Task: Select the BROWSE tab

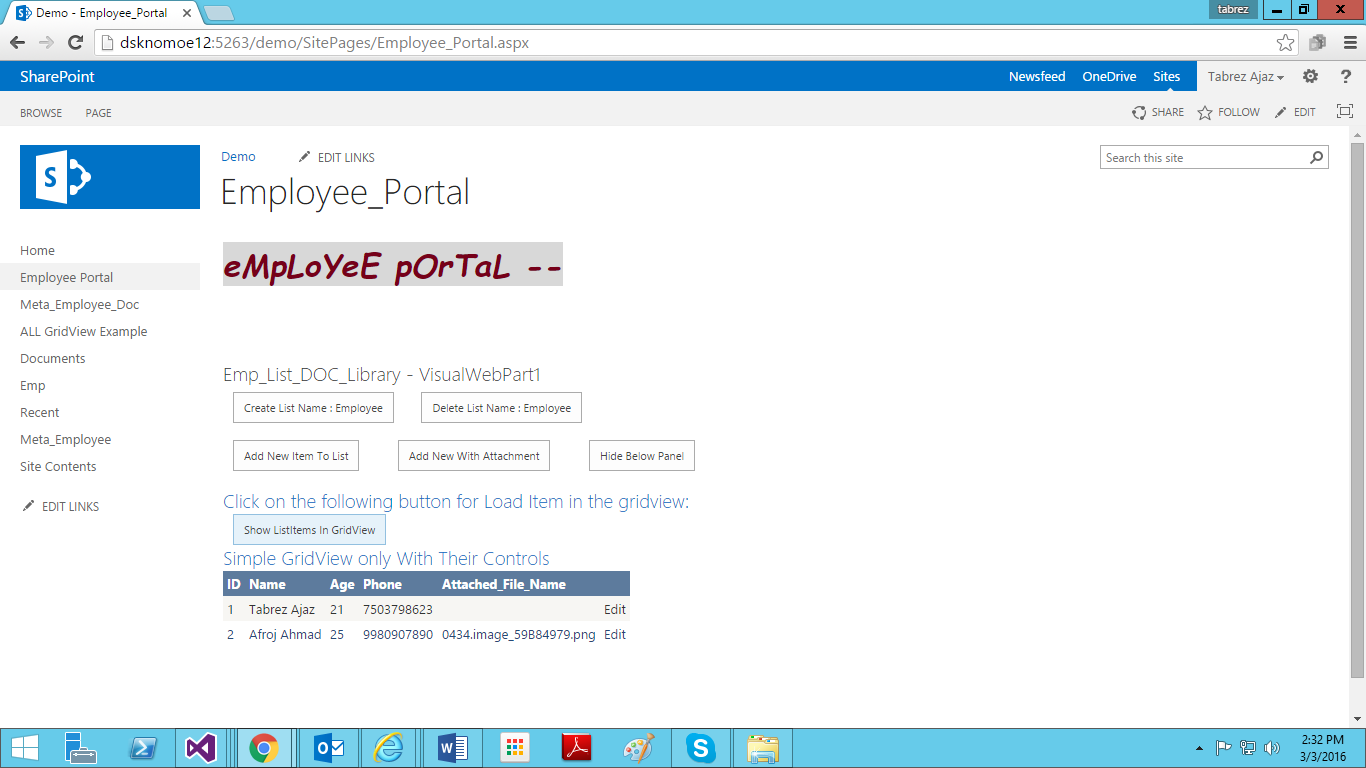Action: pyautogui.click(x=41, y=113)
